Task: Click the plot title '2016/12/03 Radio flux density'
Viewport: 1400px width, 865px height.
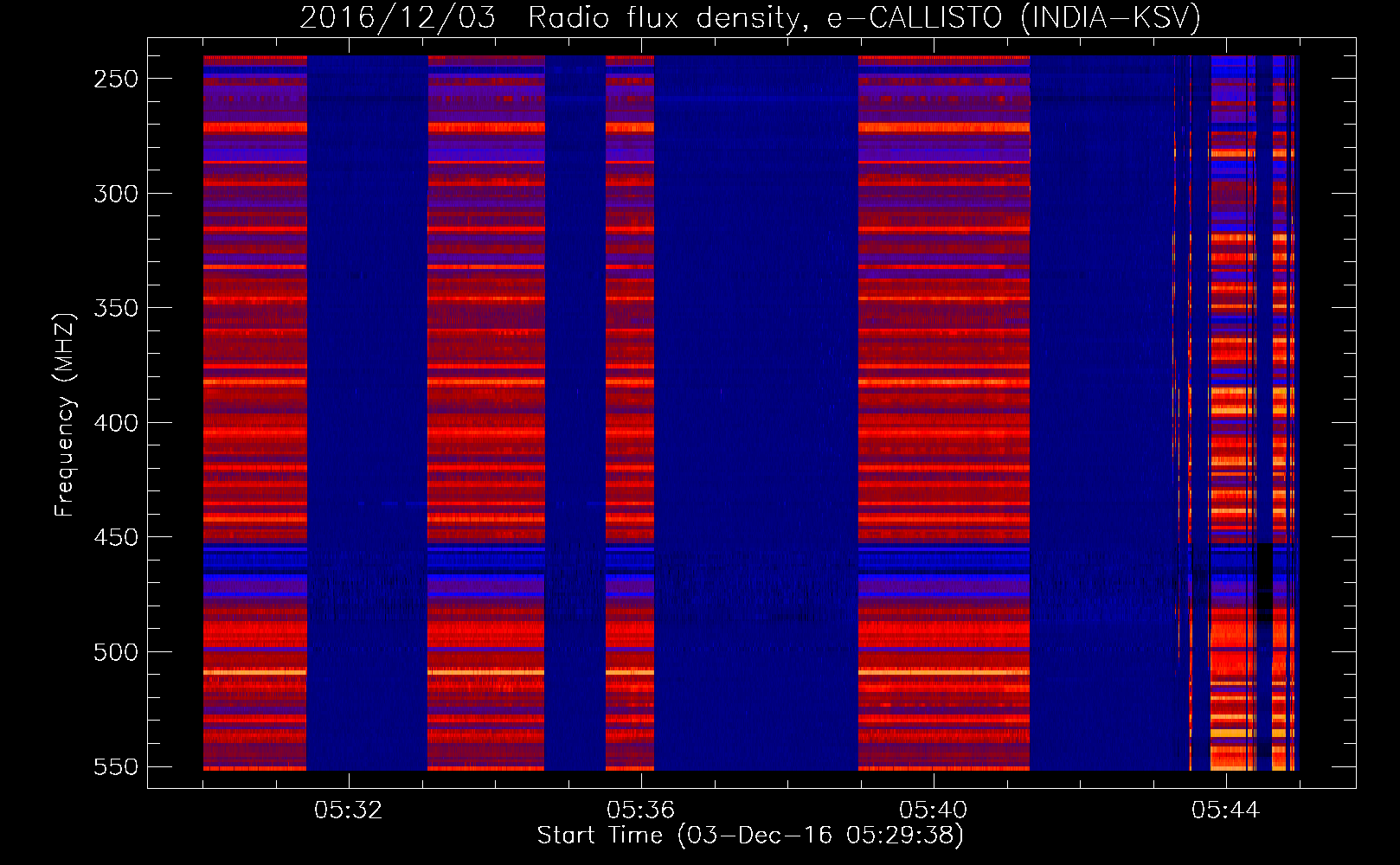Action: [750, 17]
